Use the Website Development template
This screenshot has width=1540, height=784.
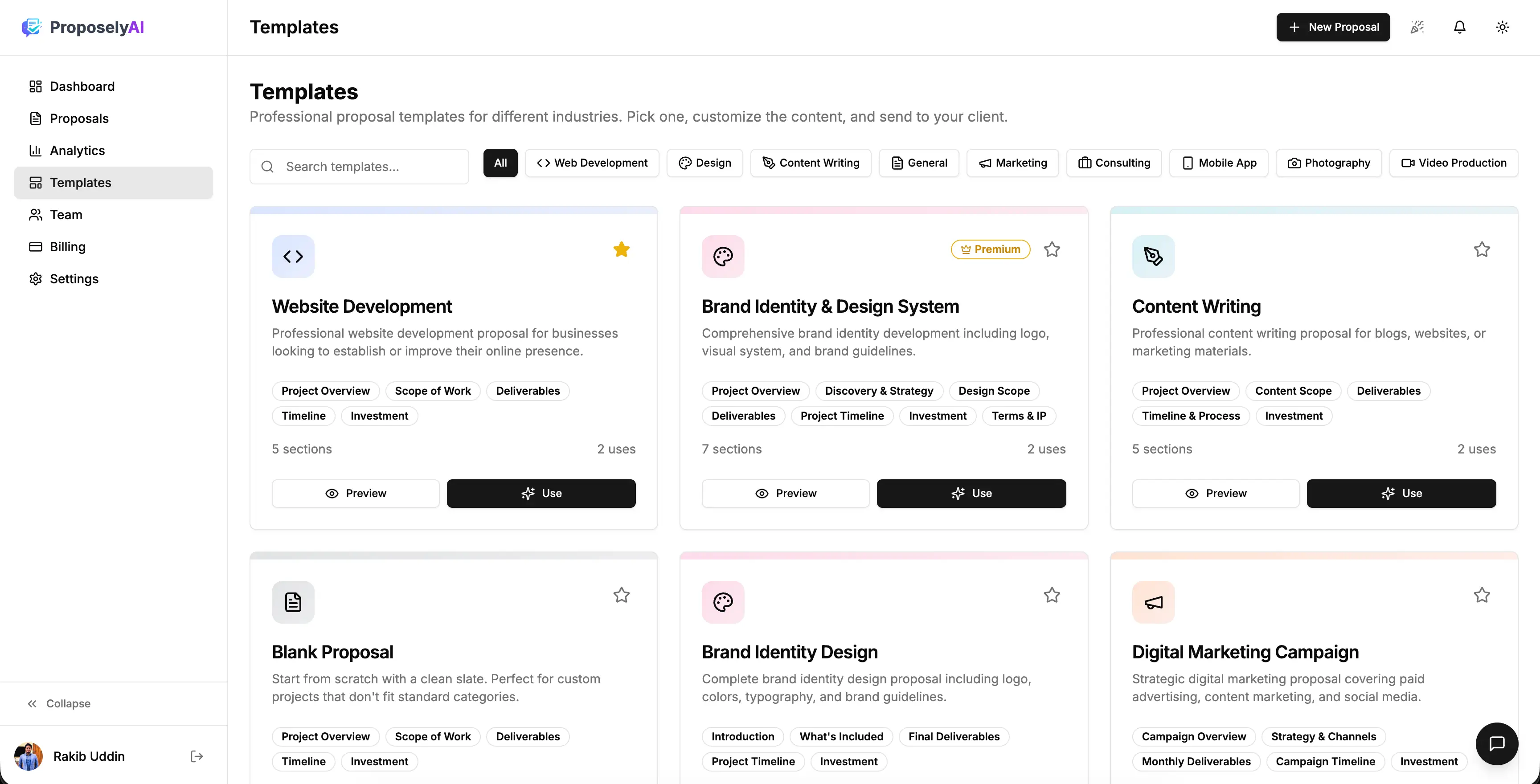[x=541, y=493]
